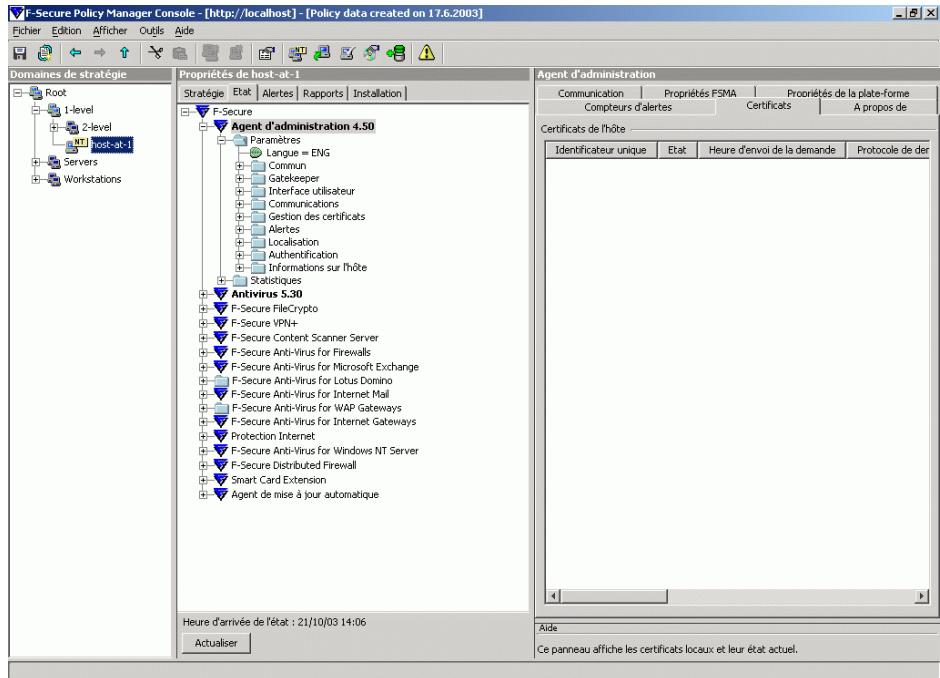This screenshot has height=678, width=940.
Task: Expand the Workstations domain node
Action: [36, 179]
